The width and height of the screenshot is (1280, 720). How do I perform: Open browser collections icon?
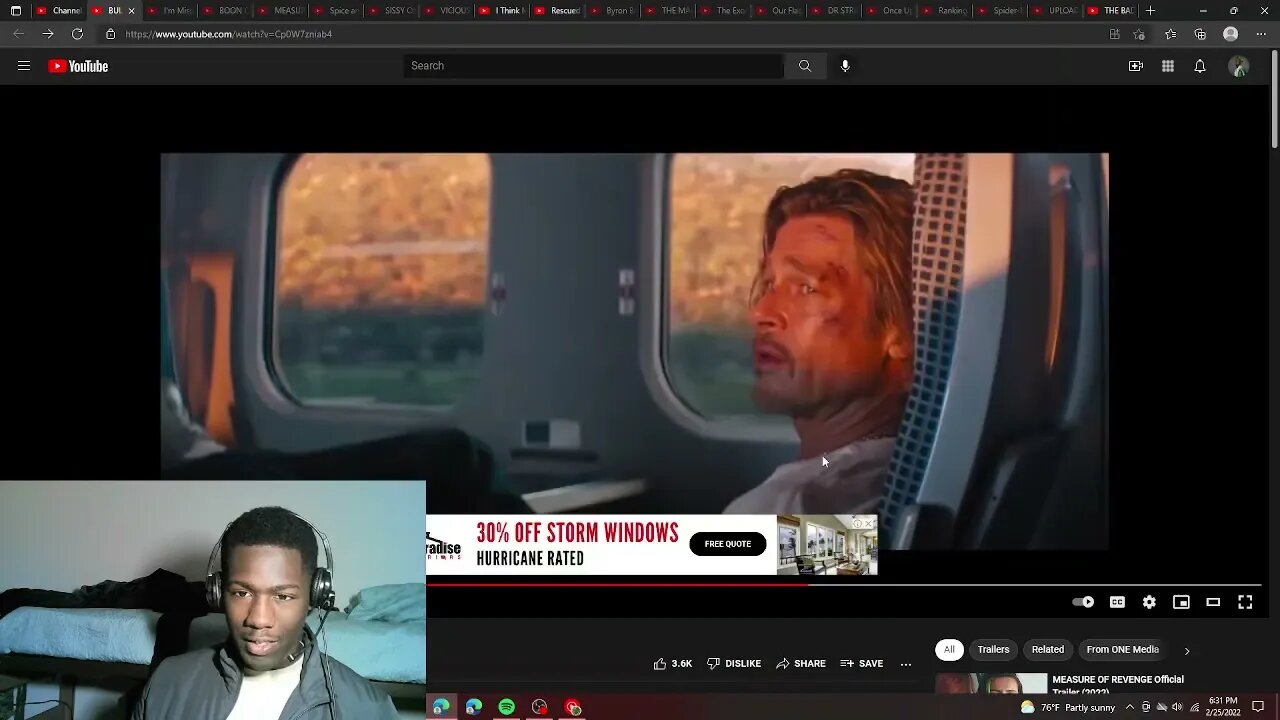coord(1200,34)
